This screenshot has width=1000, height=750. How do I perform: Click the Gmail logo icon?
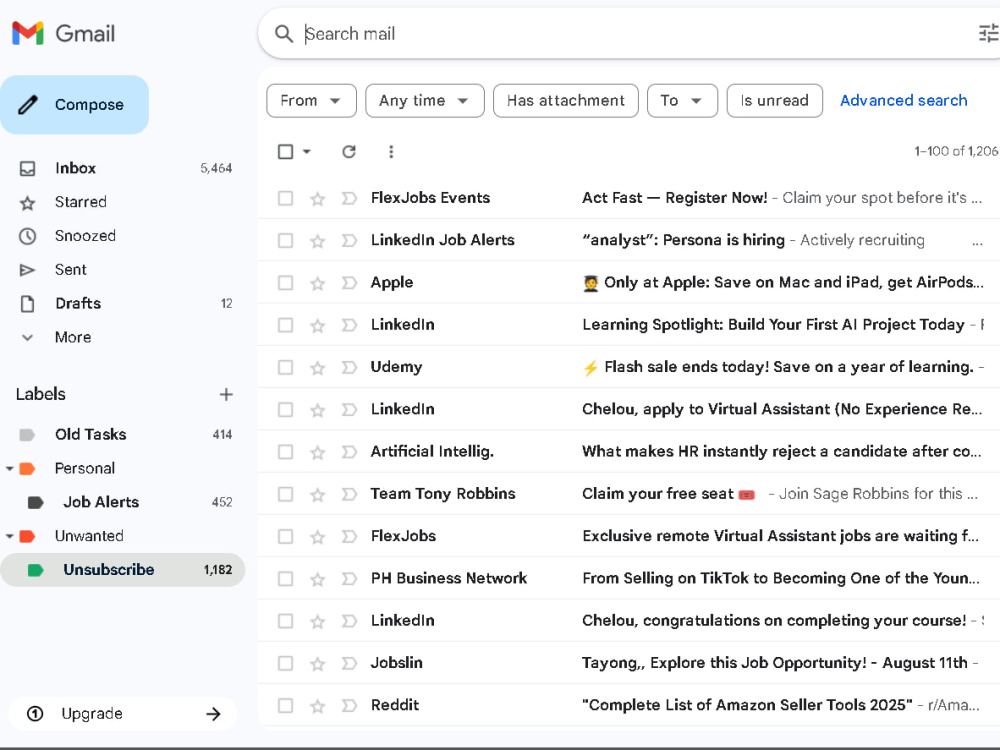coord(28,33)
